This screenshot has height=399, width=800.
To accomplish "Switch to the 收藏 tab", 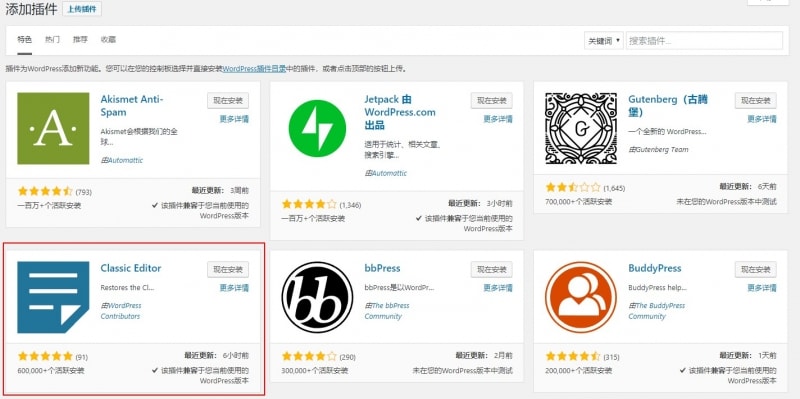I will (x=108, y=40).
